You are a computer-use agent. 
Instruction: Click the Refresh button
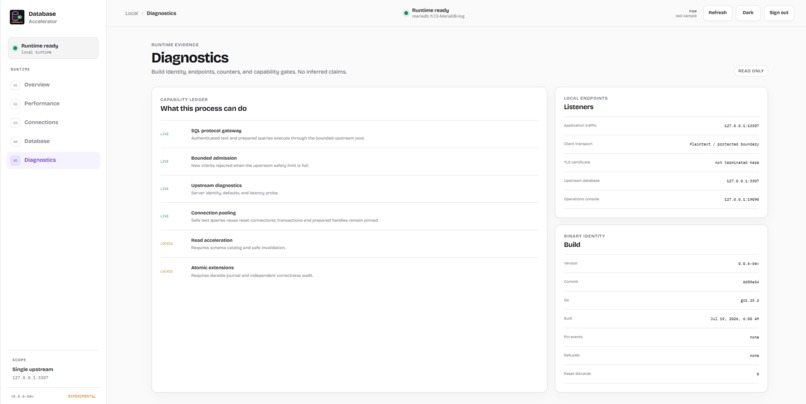(x=718, y=13)
